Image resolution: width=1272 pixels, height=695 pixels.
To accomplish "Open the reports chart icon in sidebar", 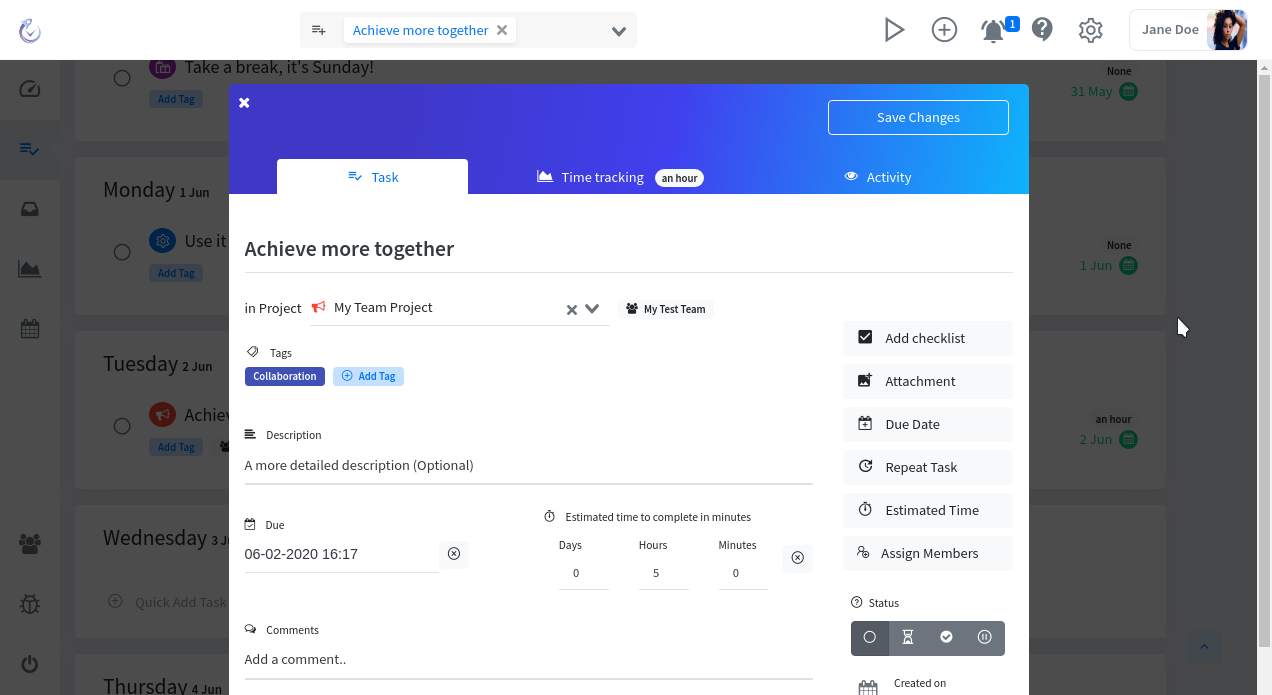I will click(x=30, y=269).
